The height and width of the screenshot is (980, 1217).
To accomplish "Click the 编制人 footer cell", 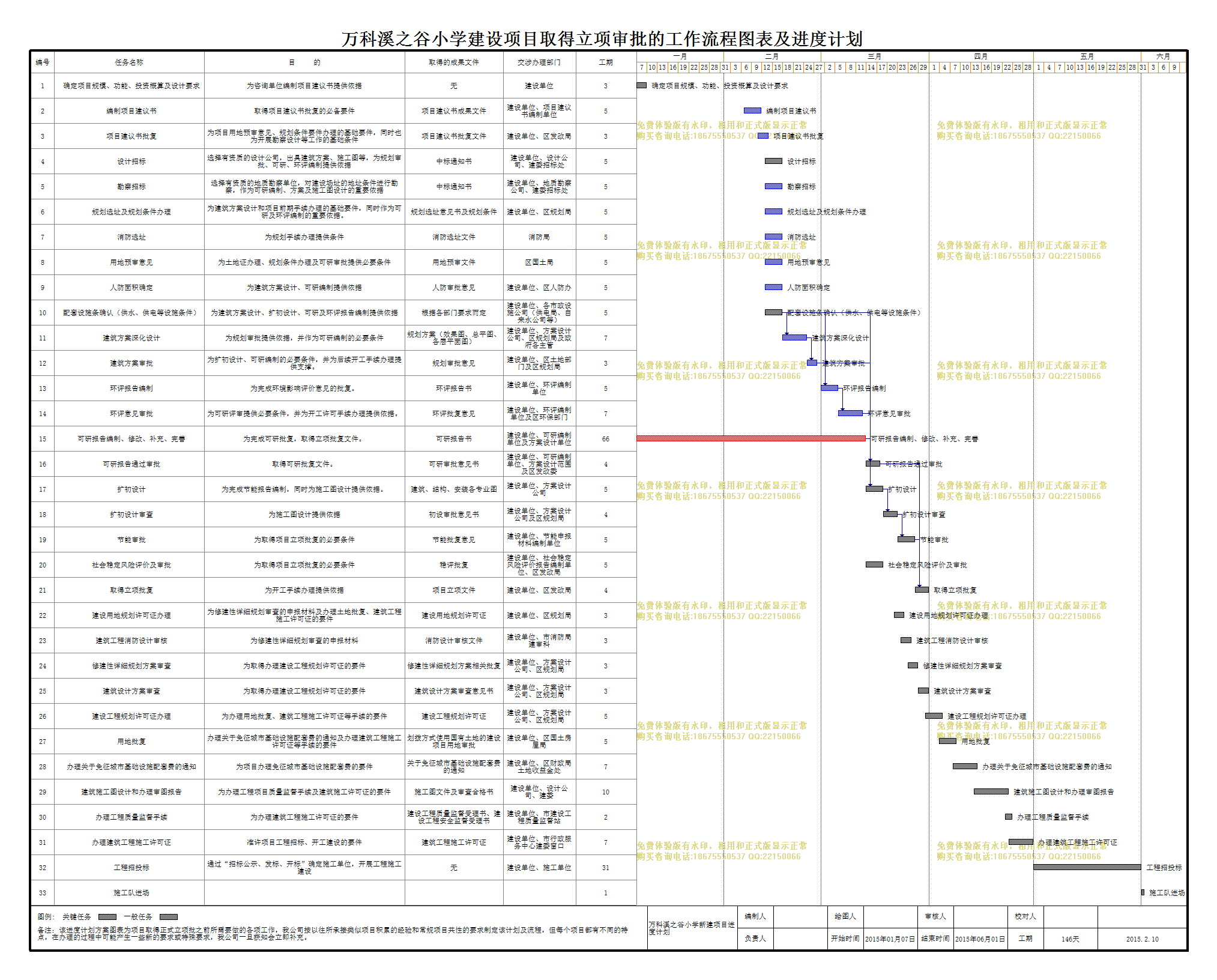I will 755,916.
